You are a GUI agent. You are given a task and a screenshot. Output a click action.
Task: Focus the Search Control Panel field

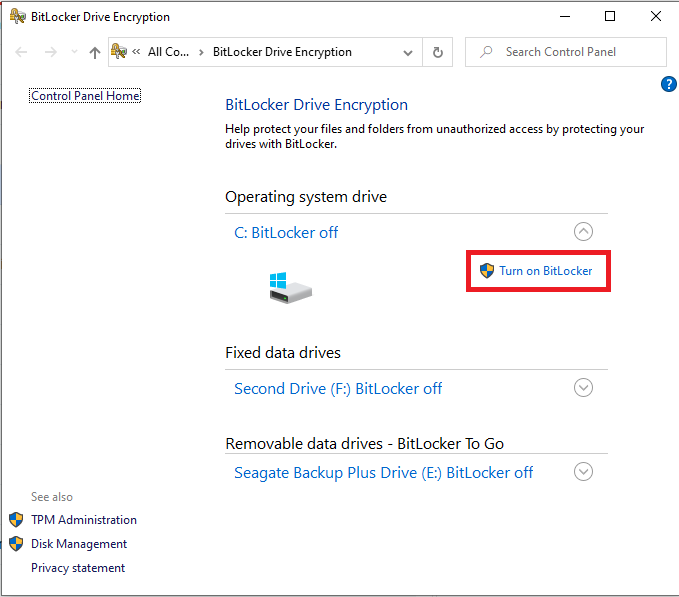566,52
